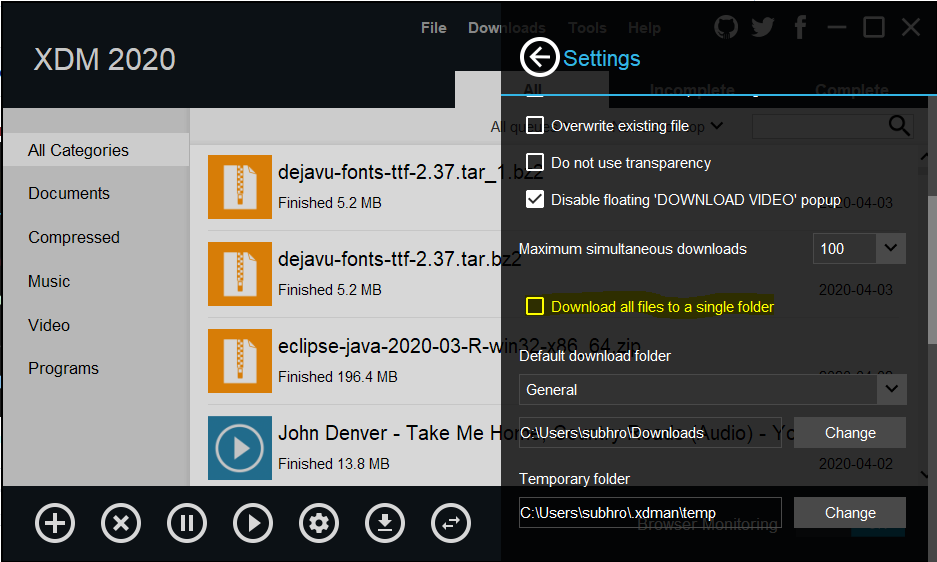The width and height of the screenshot is (937, 562).
Task: Select Music category
Action: tap(49, 281)
